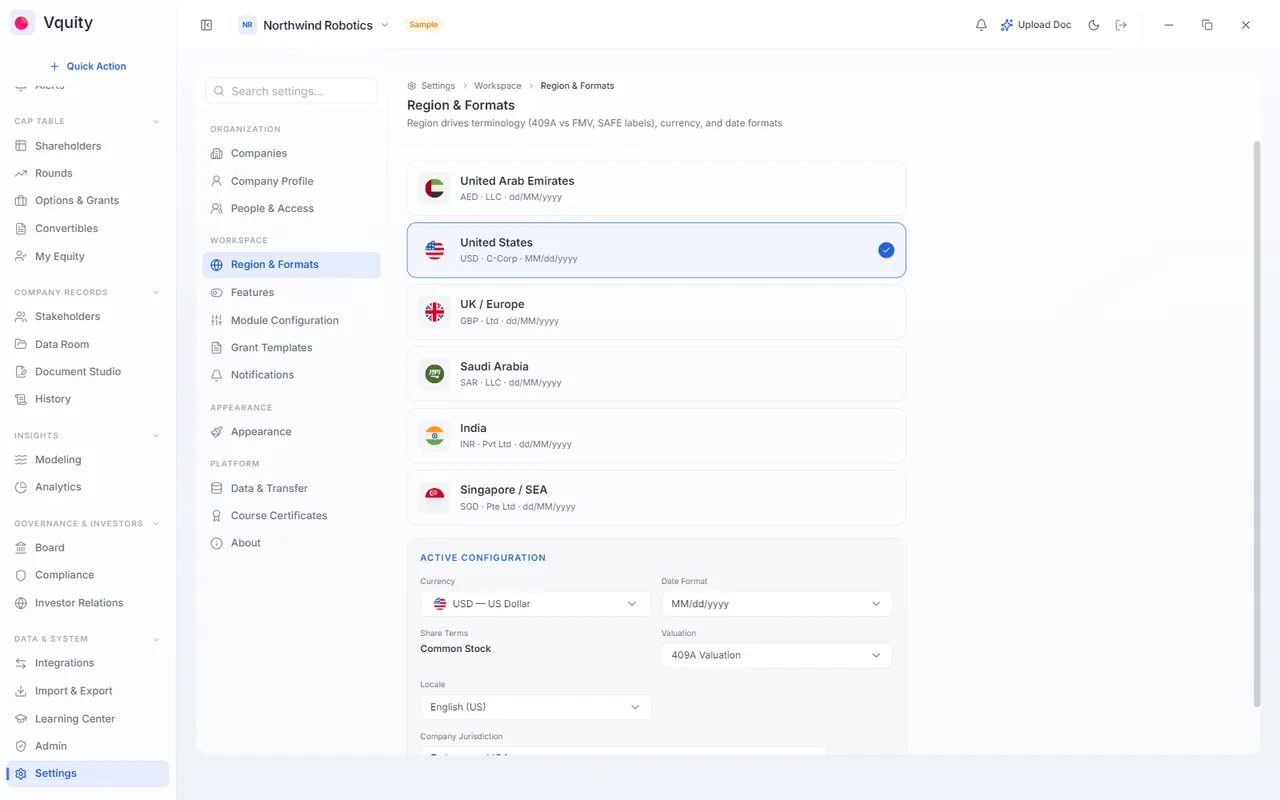Click Learning Center graduation cap icon
Screen dimensions: 1280x800
(21, 719)
